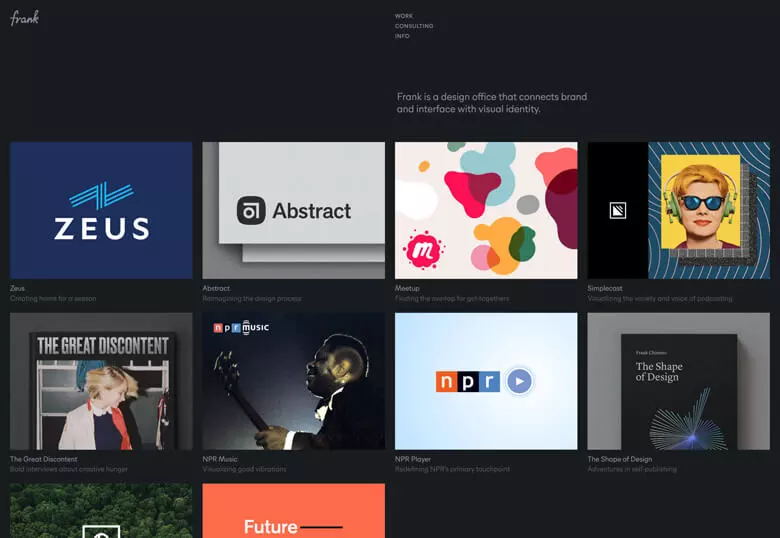The image size is (780, 538).
Task: Click The Shape of Design title link
Action: point(620,459)
